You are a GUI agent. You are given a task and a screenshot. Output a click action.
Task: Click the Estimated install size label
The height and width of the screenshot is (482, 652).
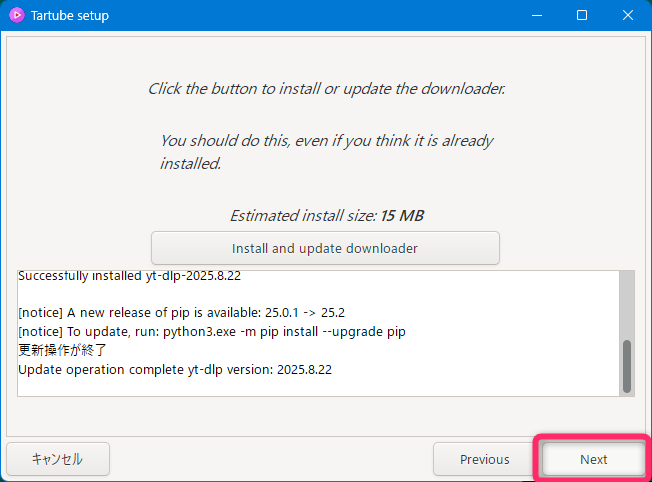point(326,215)
